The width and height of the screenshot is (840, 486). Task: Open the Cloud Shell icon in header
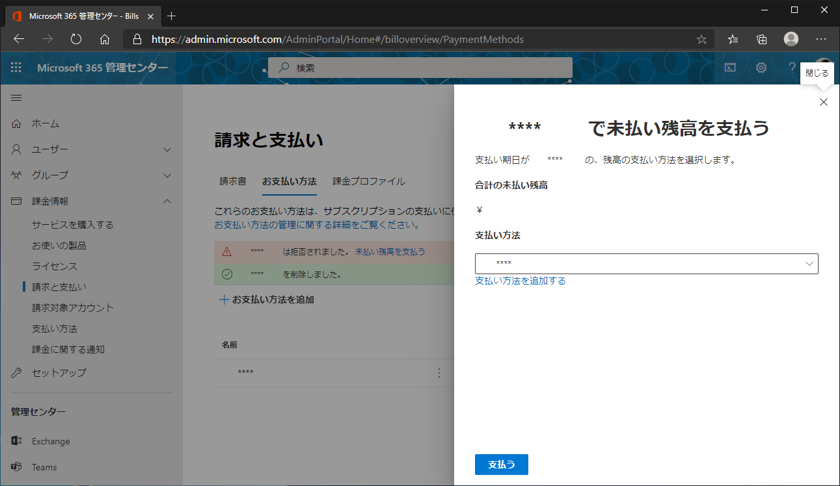730,68
